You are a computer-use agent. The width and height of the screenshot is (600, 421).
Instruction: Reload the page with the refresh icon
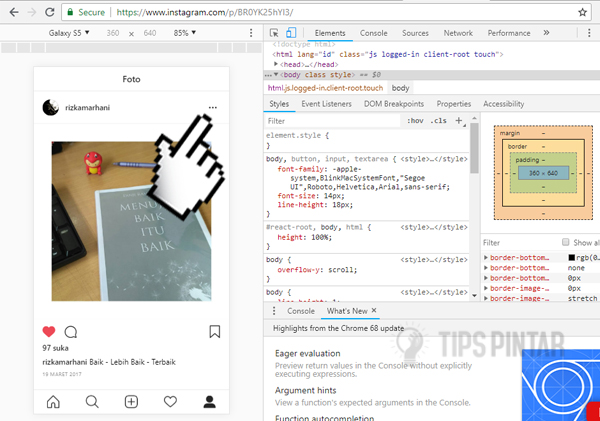coord(50,12)
